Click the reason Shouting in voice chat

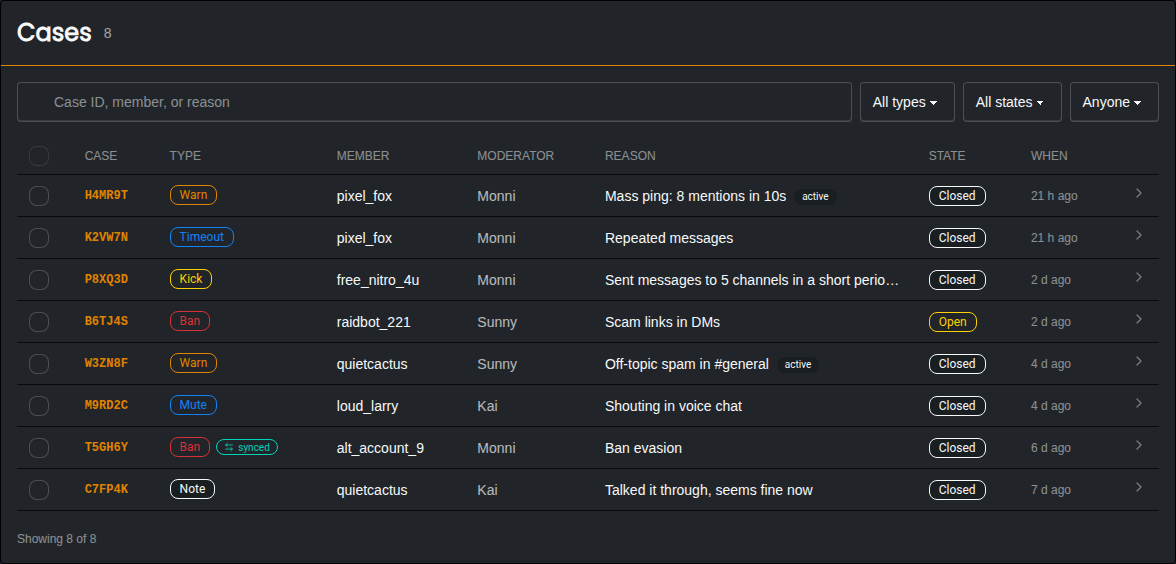click(674, 406)
